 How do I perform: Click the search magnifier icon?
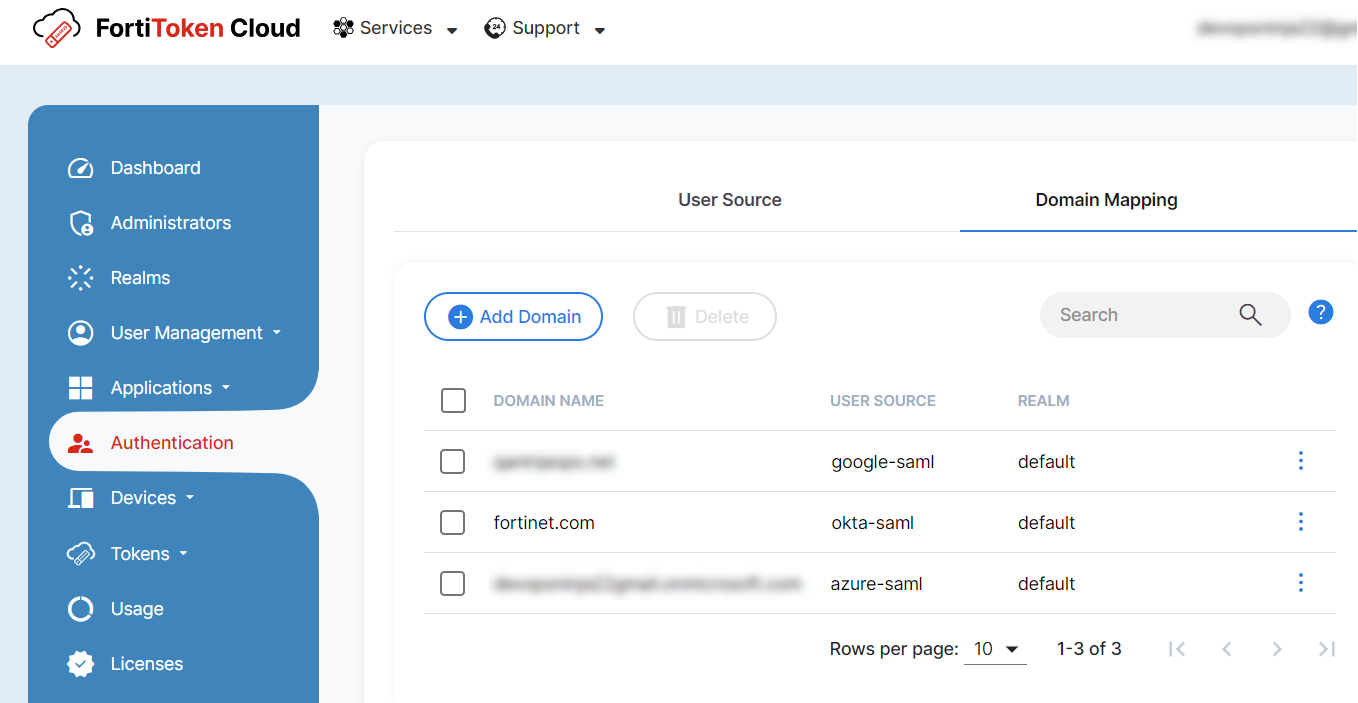click(1250, 314)
